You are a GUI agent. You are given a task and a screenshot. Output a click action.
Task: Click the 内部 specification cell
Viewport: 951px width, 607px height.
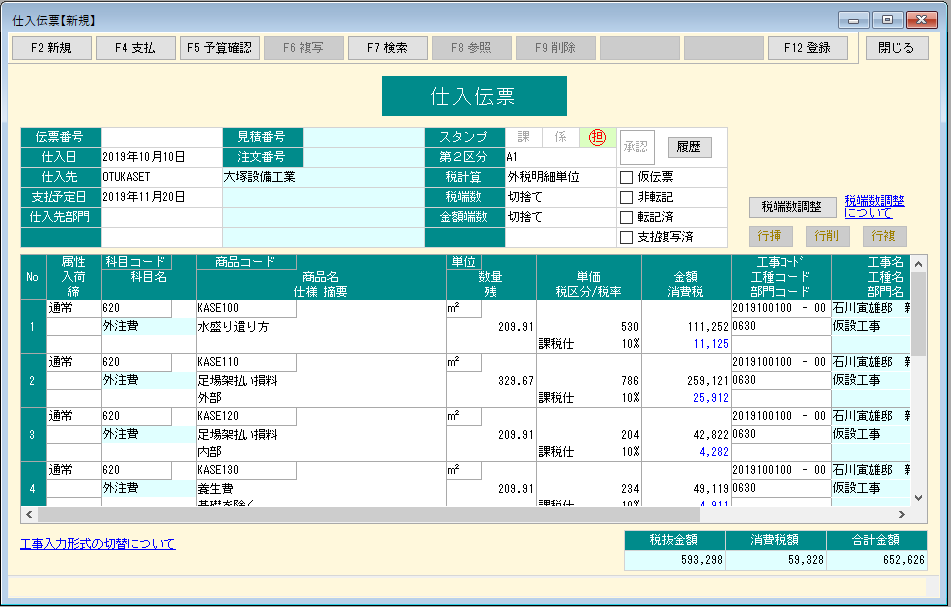[321, 452]
